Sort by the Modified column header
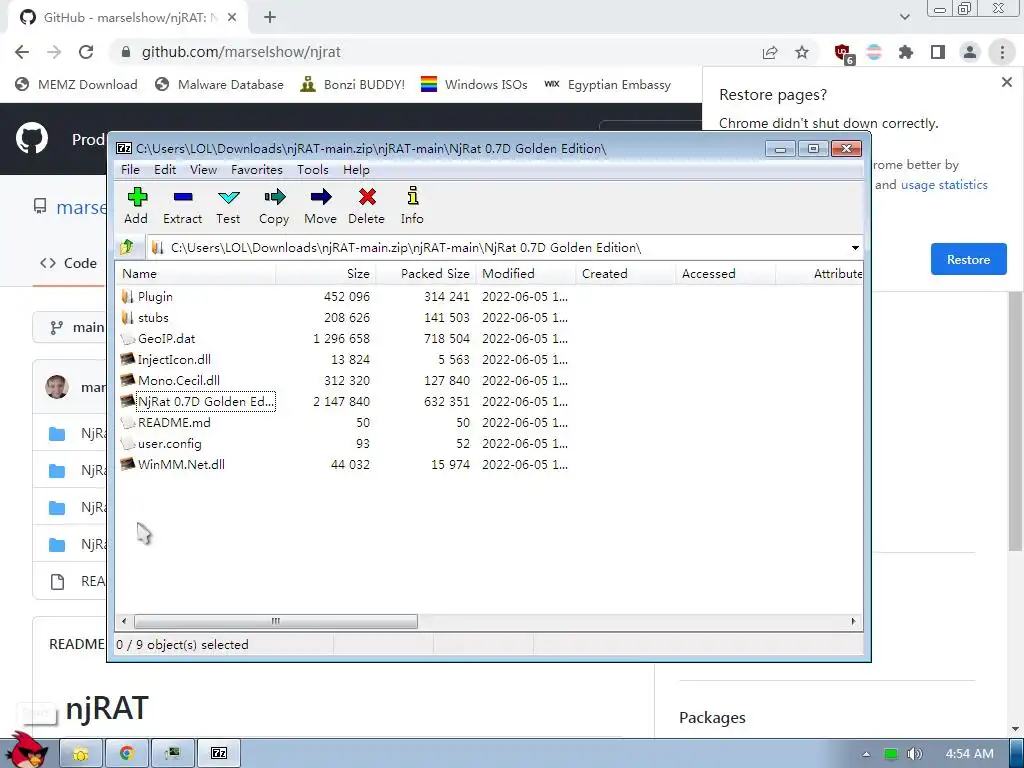 pyautogui.click(x=526, y=274)
